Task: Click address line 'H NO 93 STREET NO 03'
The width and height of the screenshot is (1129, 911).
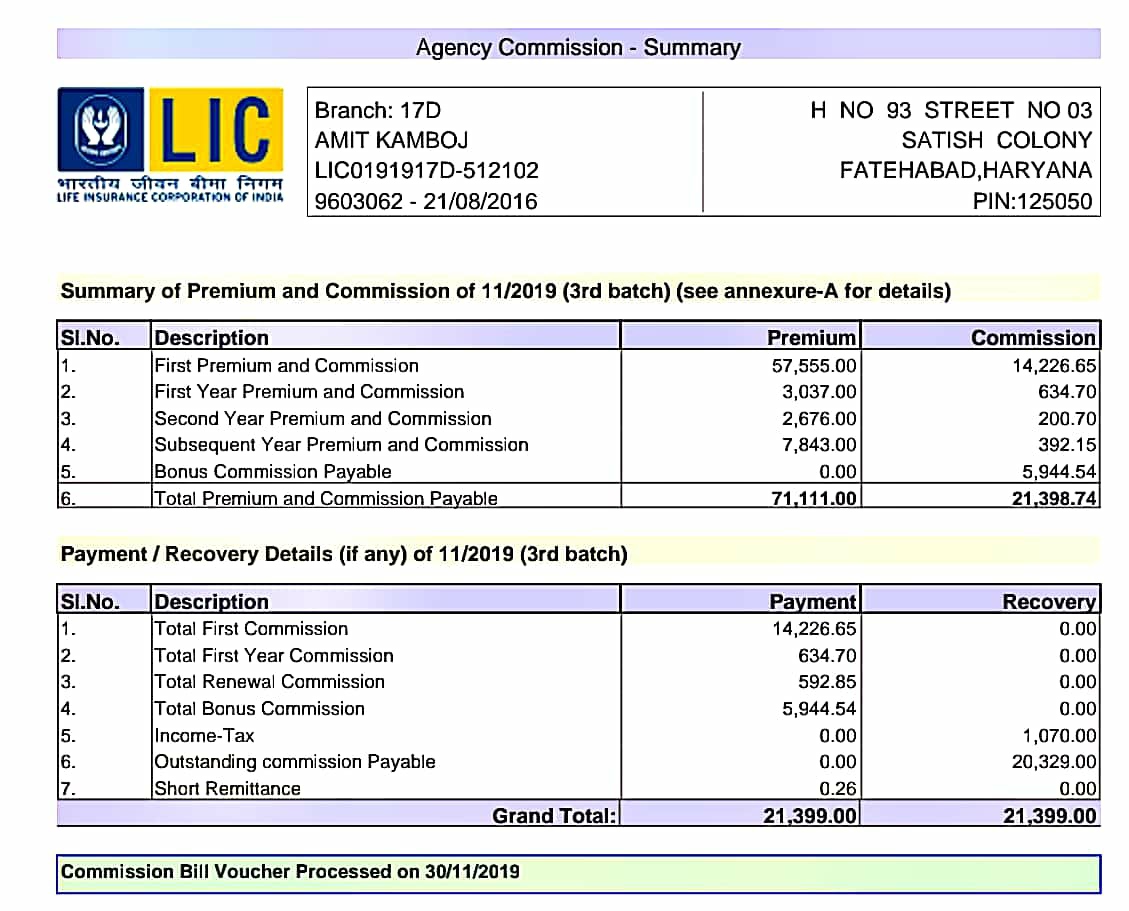Action: point(951,110)
